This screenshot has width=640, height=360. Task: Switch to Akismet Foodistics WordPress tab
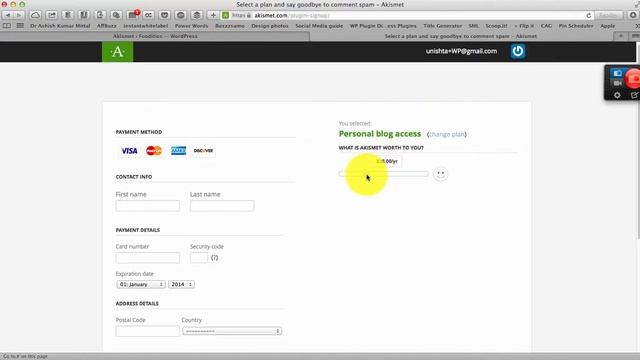coord(155,36)
